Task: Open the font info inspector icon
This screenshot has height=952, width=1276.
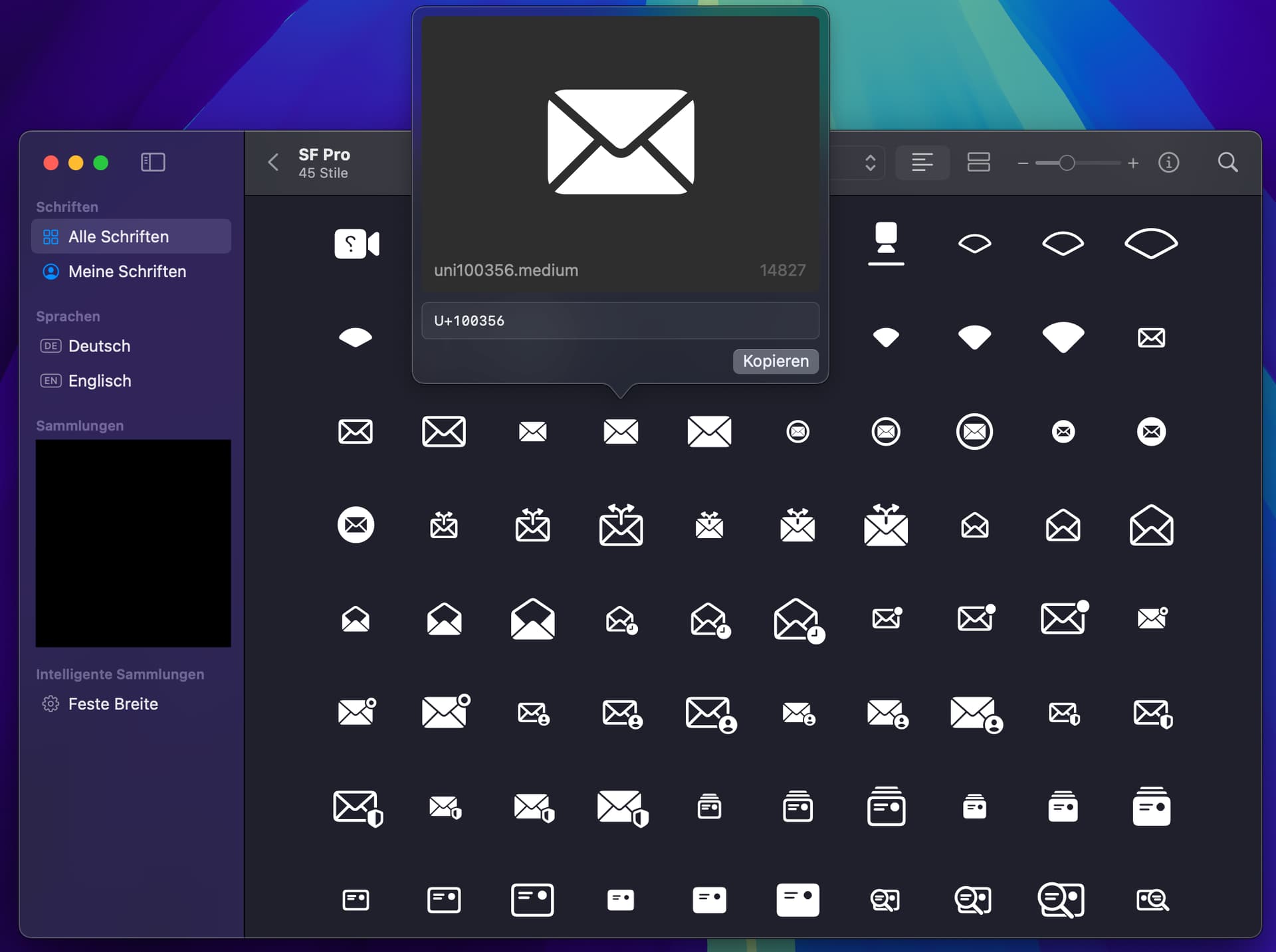Action: click(1168, 162)
